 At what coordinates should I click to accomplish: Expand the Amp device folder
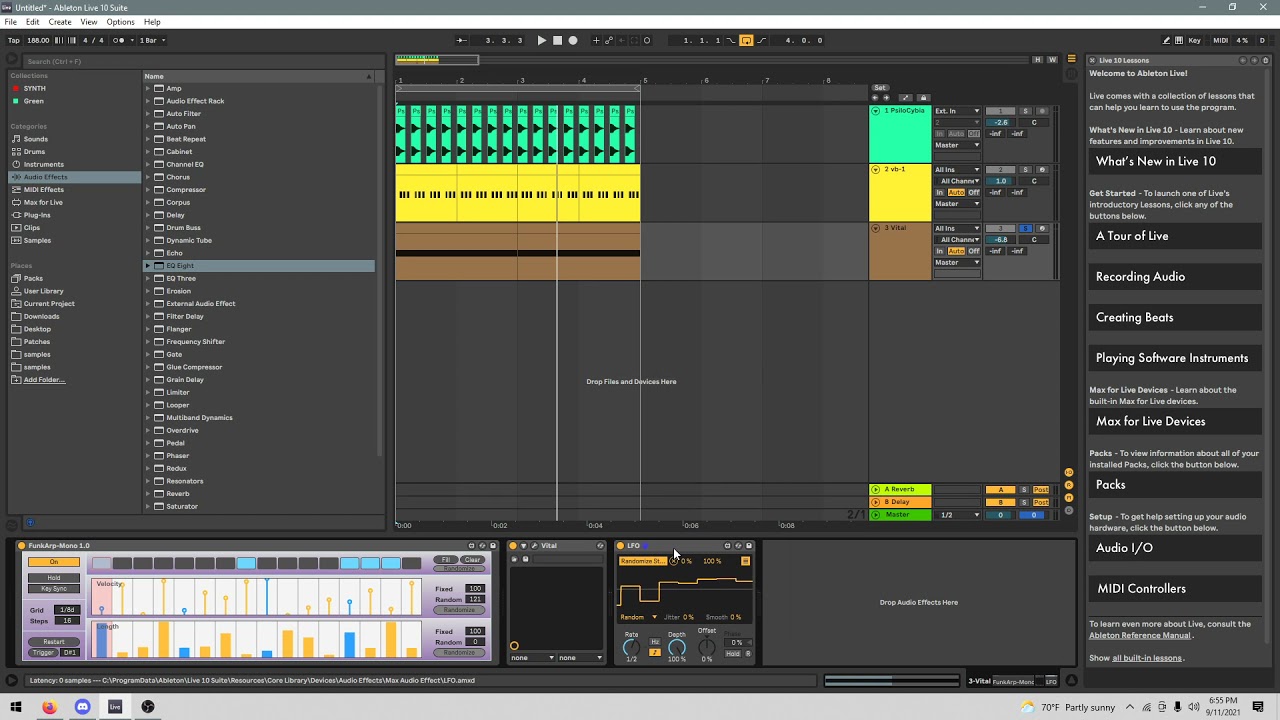point(148,89)
